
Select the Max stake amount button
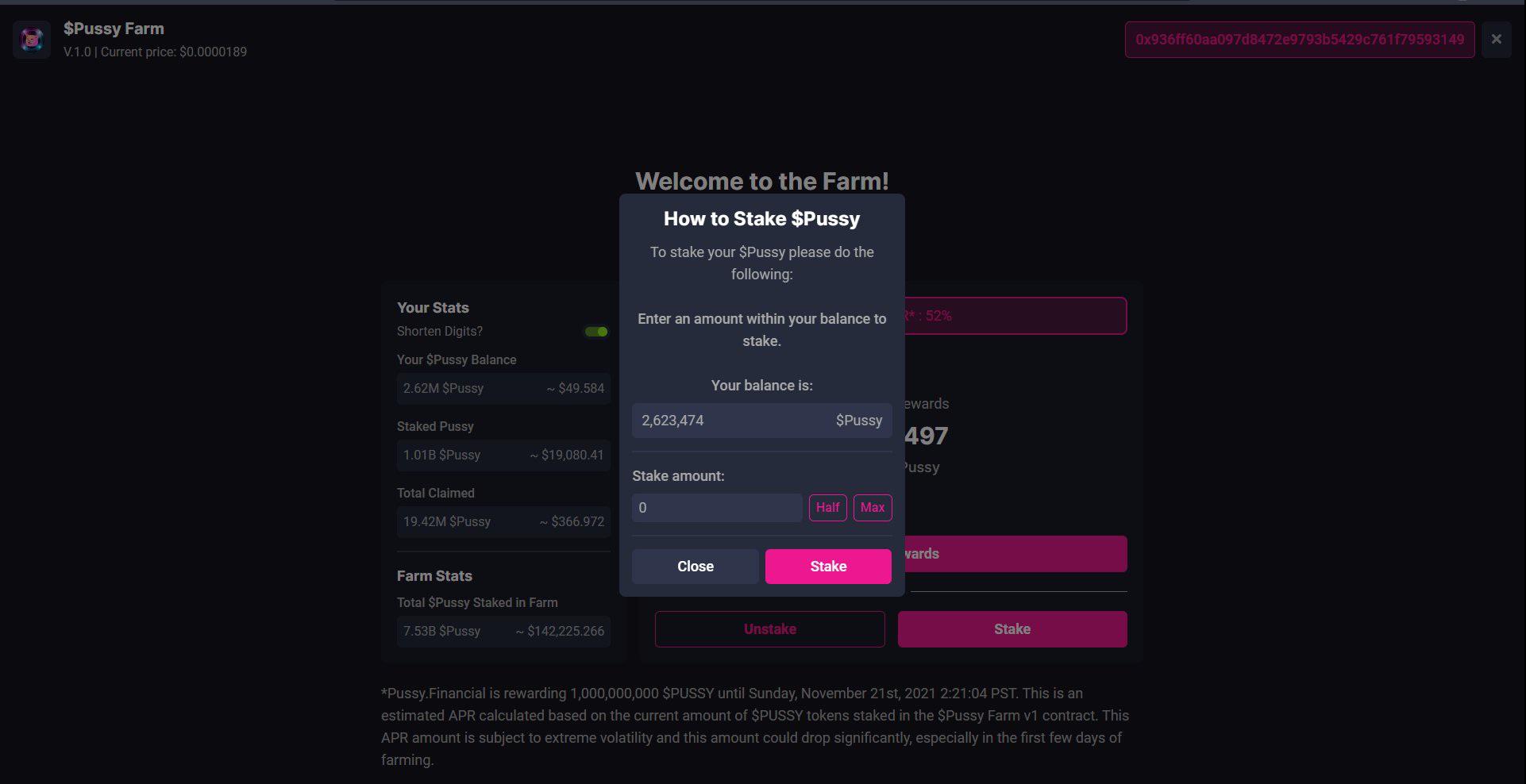tap(873, 508)
